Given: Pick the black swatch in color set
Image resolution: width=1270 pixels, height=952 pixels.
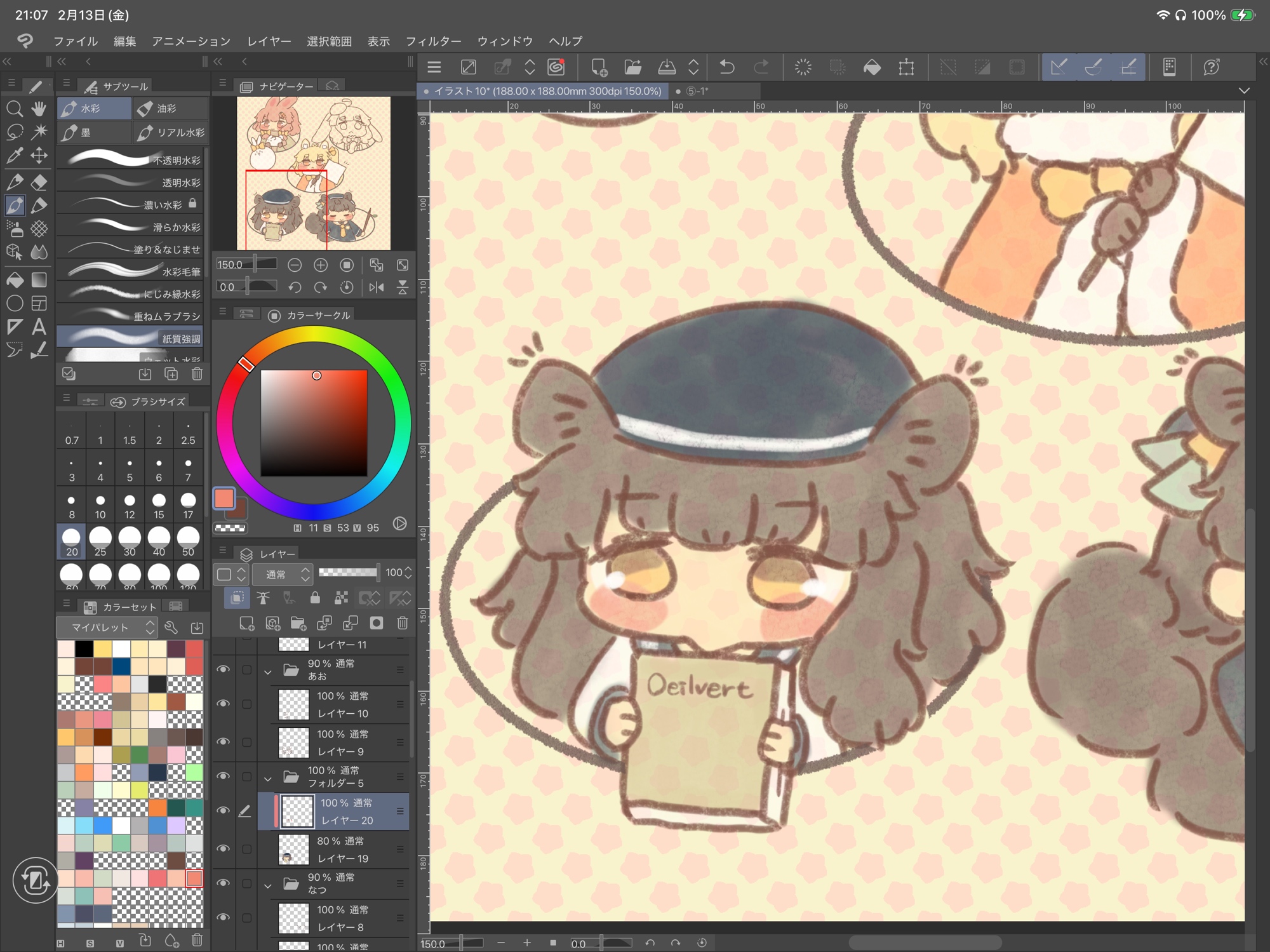Looking at the screenshot, I should pyautogui.click(x=84, y=648).
